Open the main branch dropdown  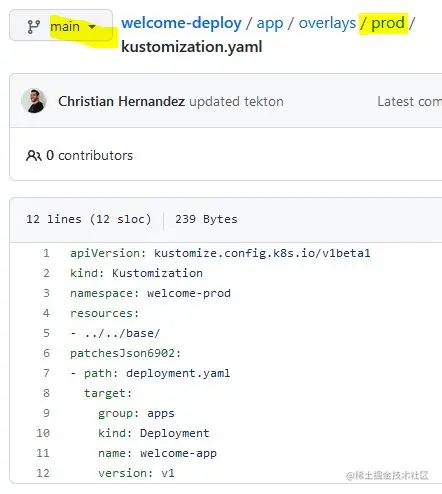pyautogui.click(x=61, y=26)
